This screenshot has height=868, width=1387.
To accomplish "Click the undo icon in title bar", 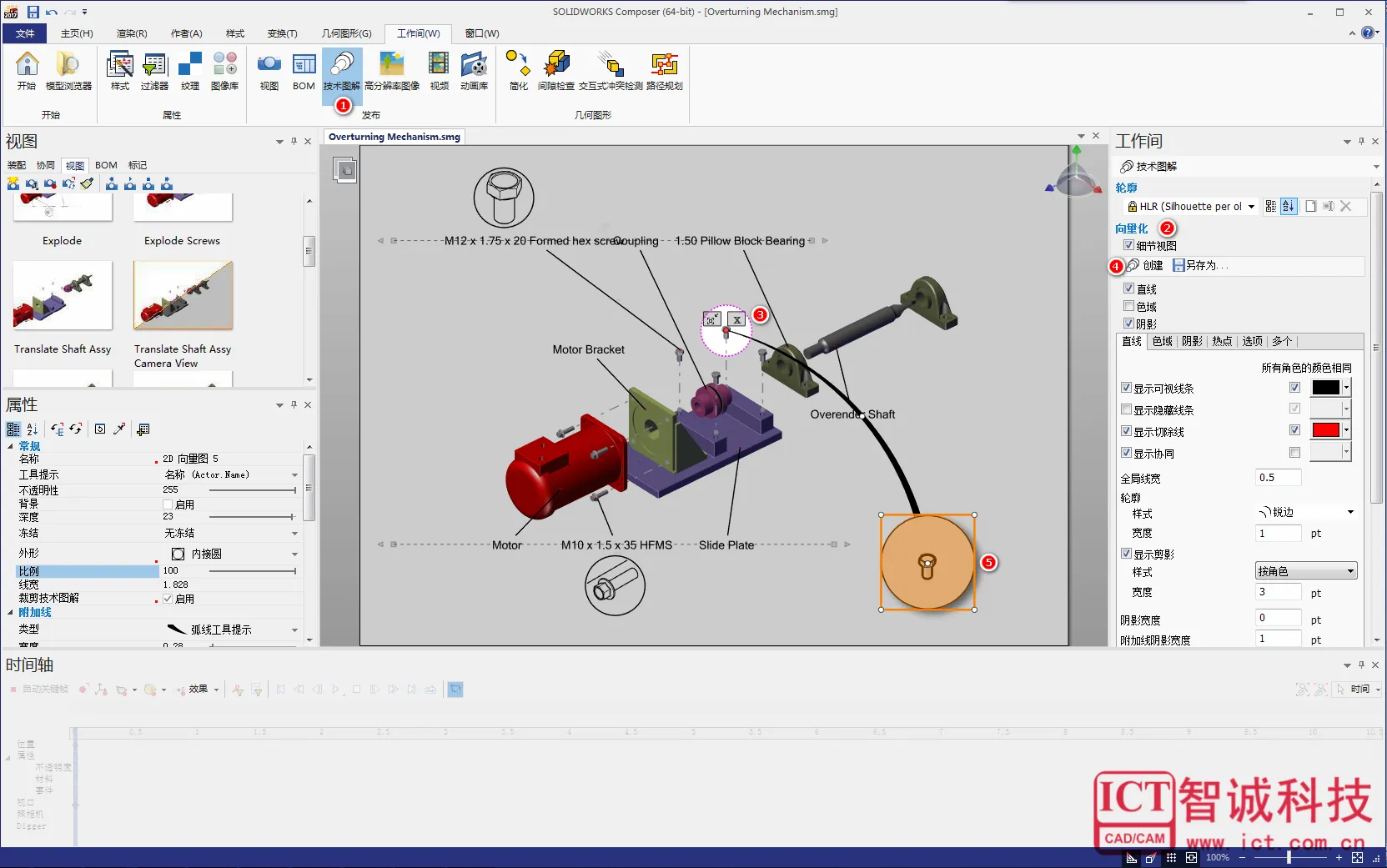I will tap(52, 12).
